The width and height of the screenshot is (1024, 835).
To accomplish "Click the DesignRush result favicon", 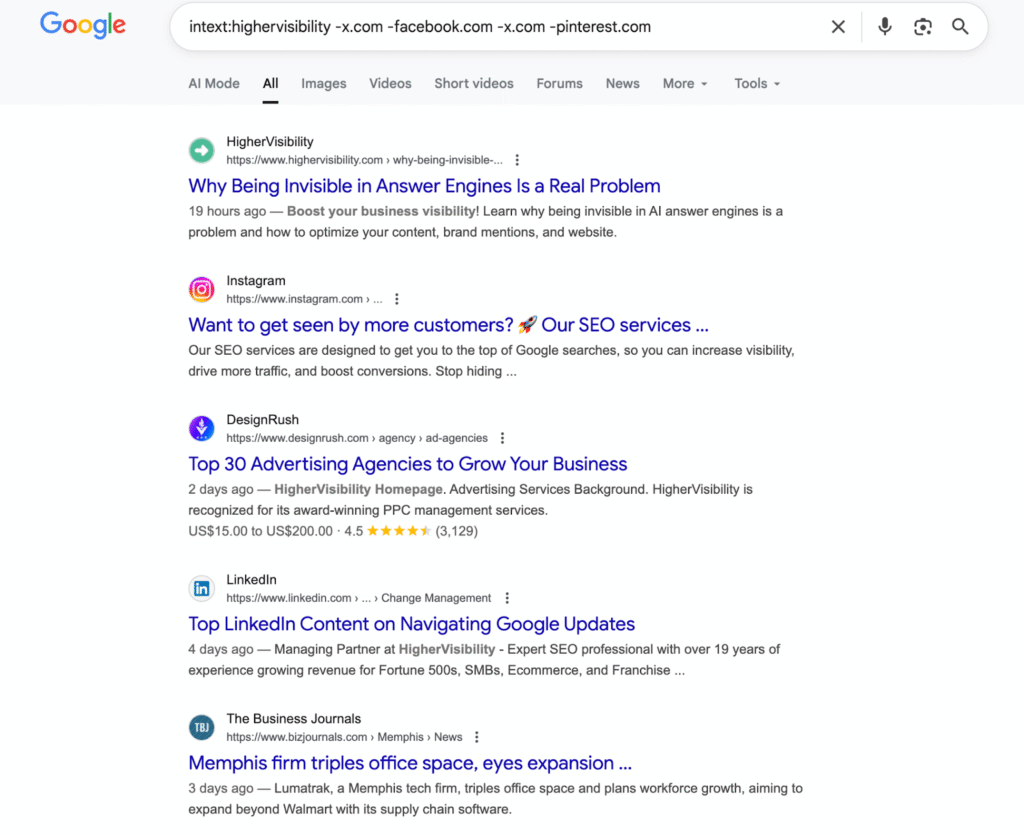I will pos(202,428).
